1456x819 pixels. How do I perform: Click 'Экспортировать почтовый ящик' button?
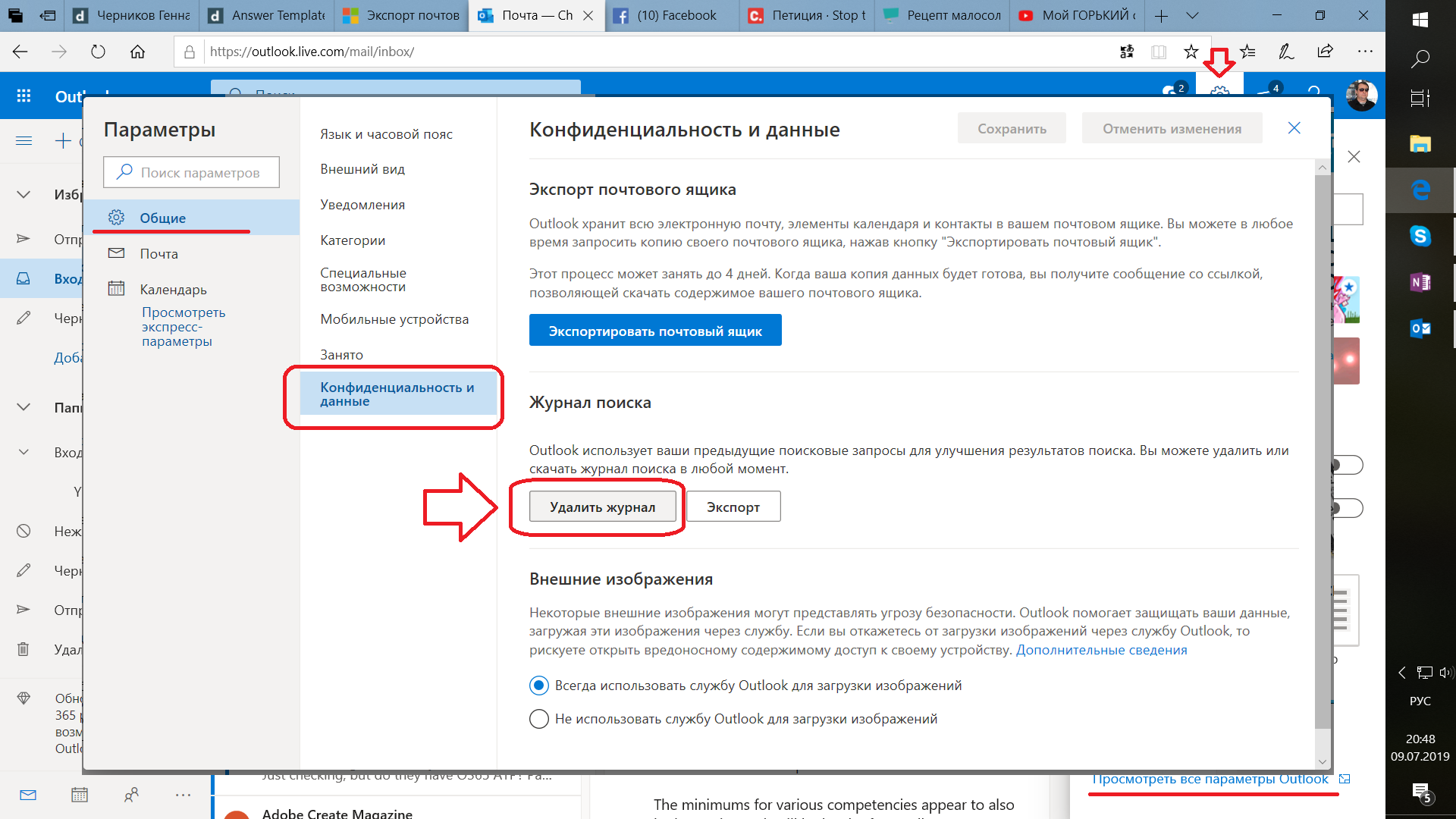(655, 330)
